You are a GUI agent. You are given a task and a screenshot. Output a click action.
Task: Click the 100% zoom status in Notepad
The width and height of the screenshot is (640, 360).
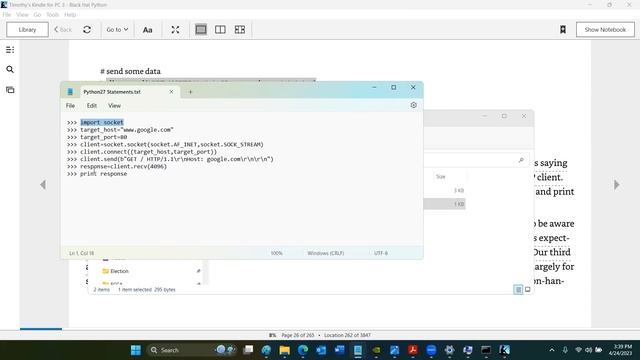[x=276, y=253]
